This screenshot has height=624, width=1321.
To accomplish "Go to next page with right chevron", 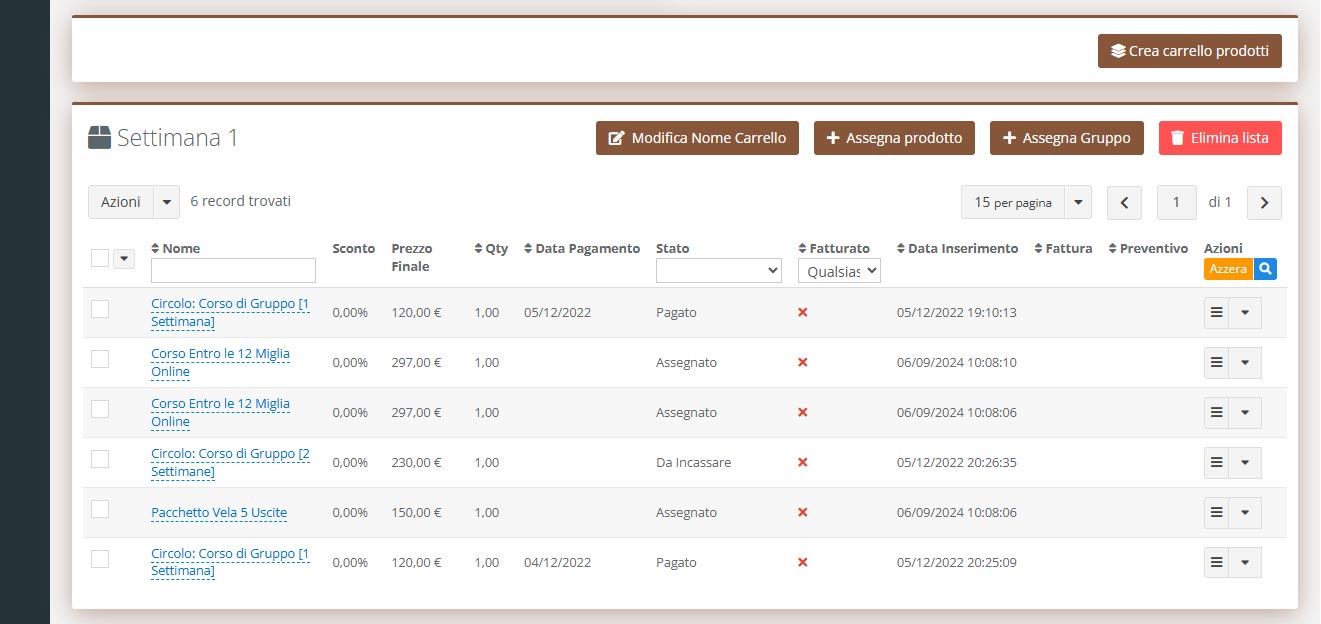I will [x=1264, y=203].
